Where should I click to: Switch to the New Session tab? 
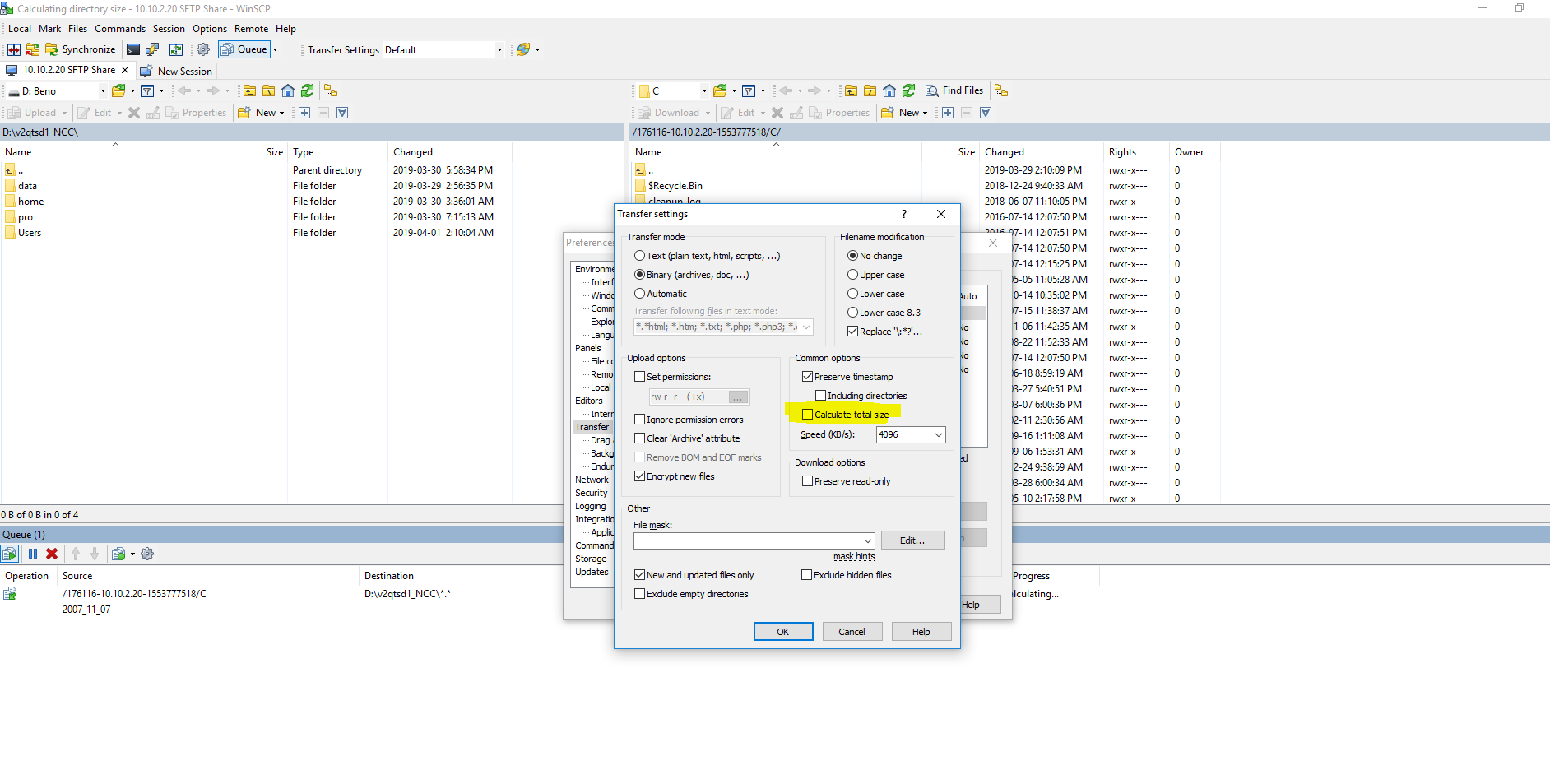177,72
